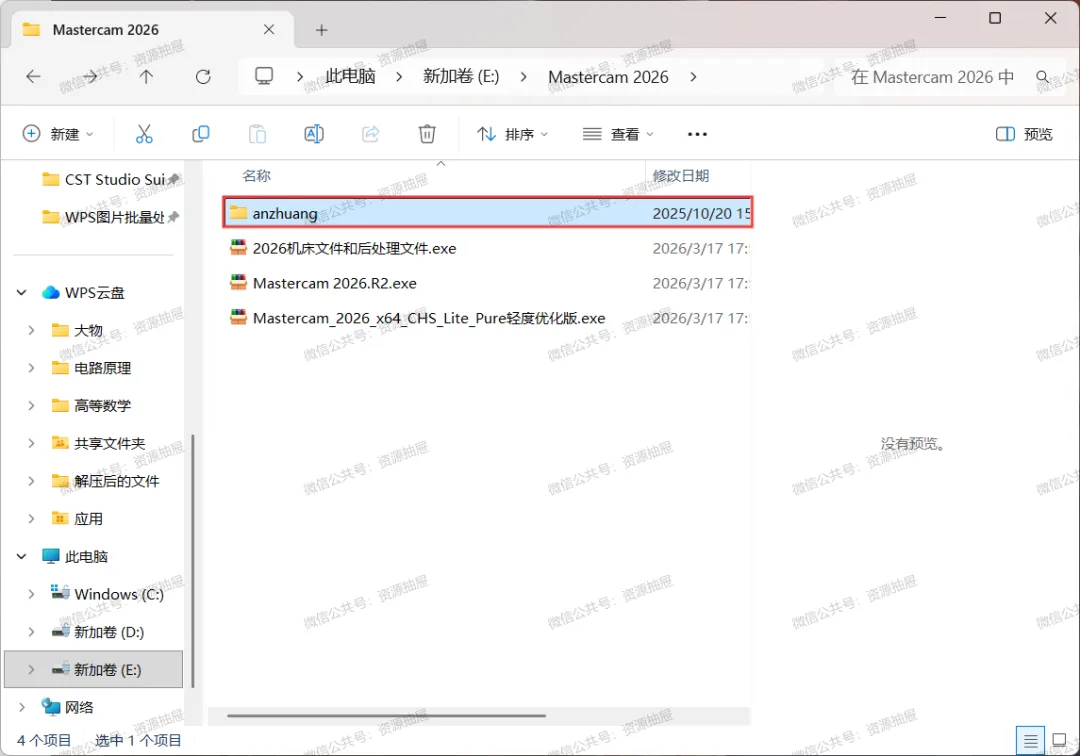The image size is (1080, 756).
Task: Click the anzhuang date 2025/10/20
Action: [x=701, y=213]
